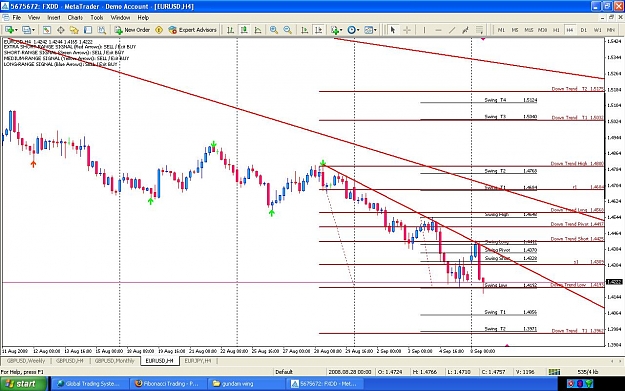The image size is (625, 391).
Task: Click the New Order button
Action: (x=132, y=30)
